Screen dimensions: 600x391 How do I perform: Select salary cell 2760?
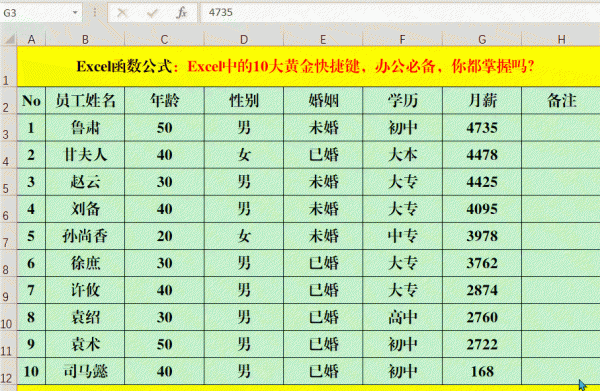click(482, 317)
